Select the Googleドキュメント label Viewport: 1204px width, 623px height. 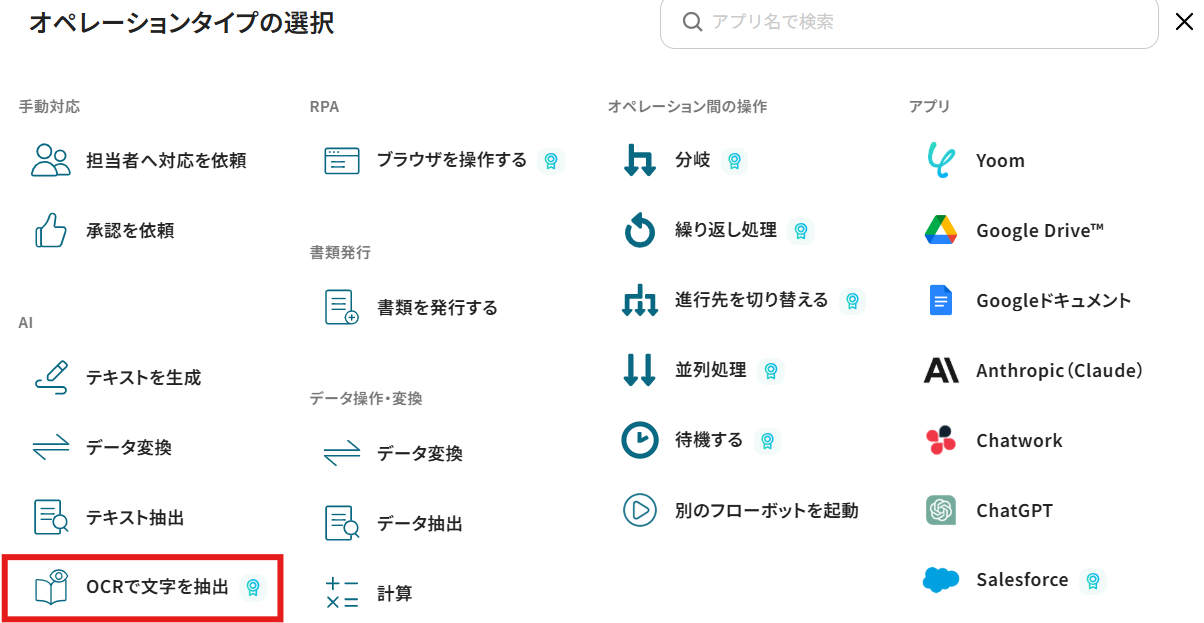point(1054,300)
